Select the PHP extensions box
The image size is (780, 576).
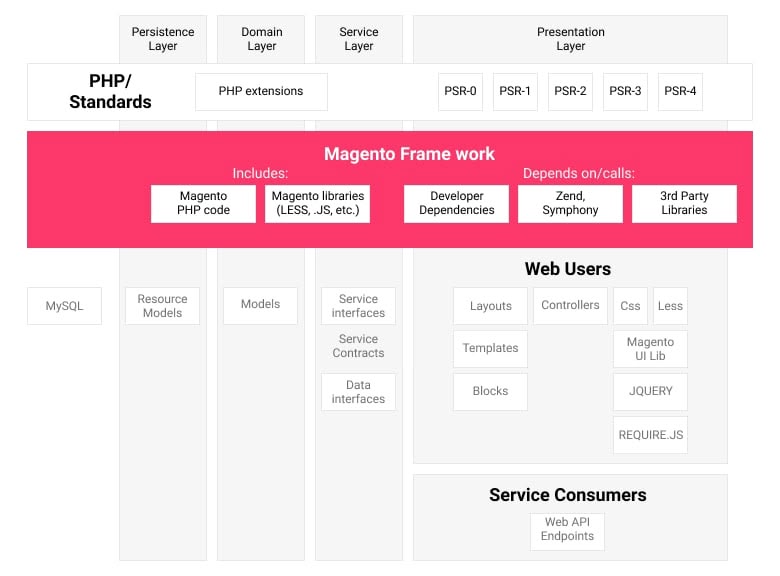click(261, 92)
